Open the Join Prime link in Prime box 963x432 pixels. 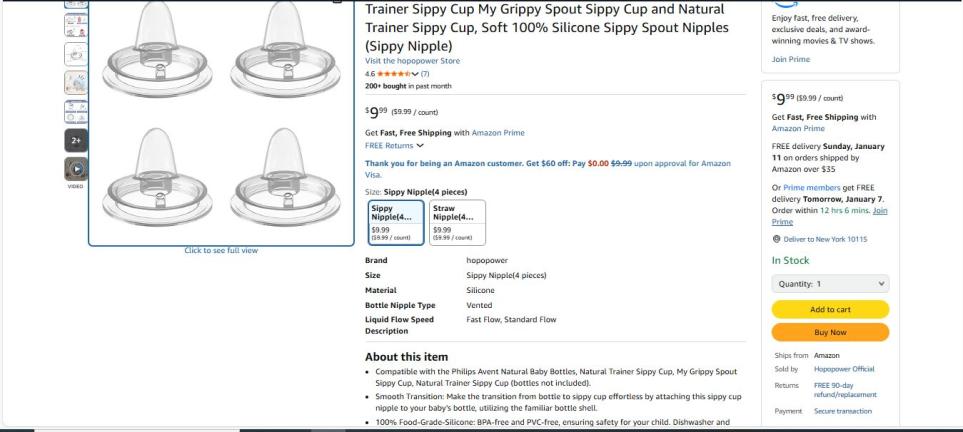point(789,59)
